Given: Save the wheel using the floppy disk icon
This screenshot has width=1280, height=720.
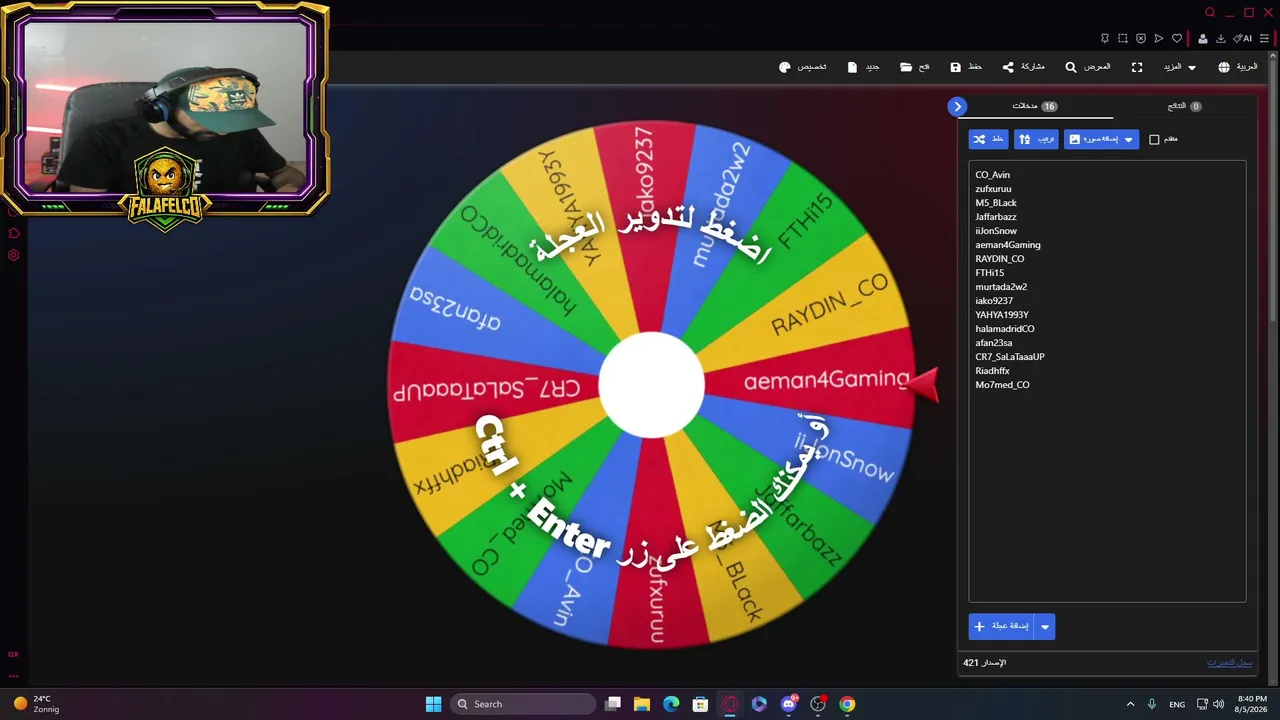Looking at the screenshot, I should point(966,67).
